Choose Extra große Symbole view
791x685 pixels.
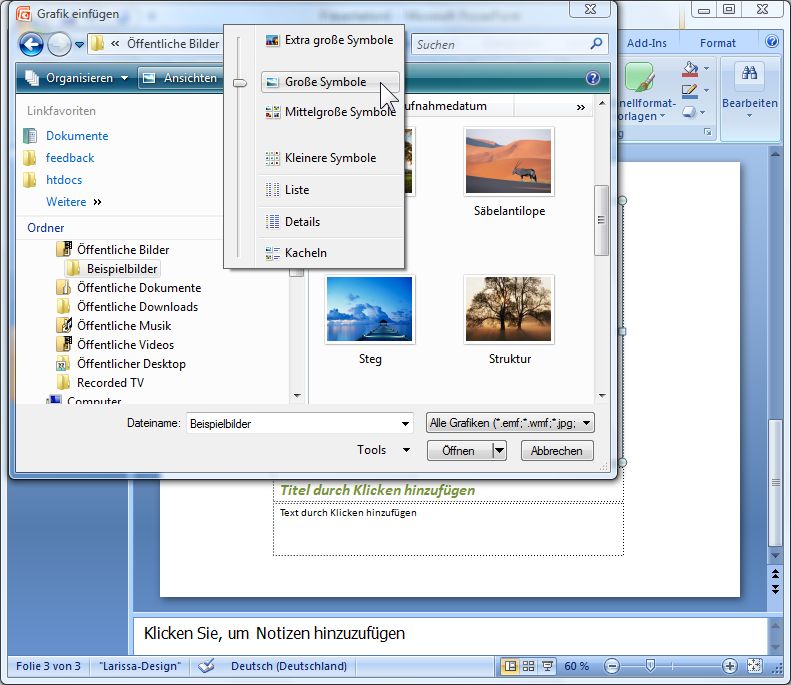[329, 40]
